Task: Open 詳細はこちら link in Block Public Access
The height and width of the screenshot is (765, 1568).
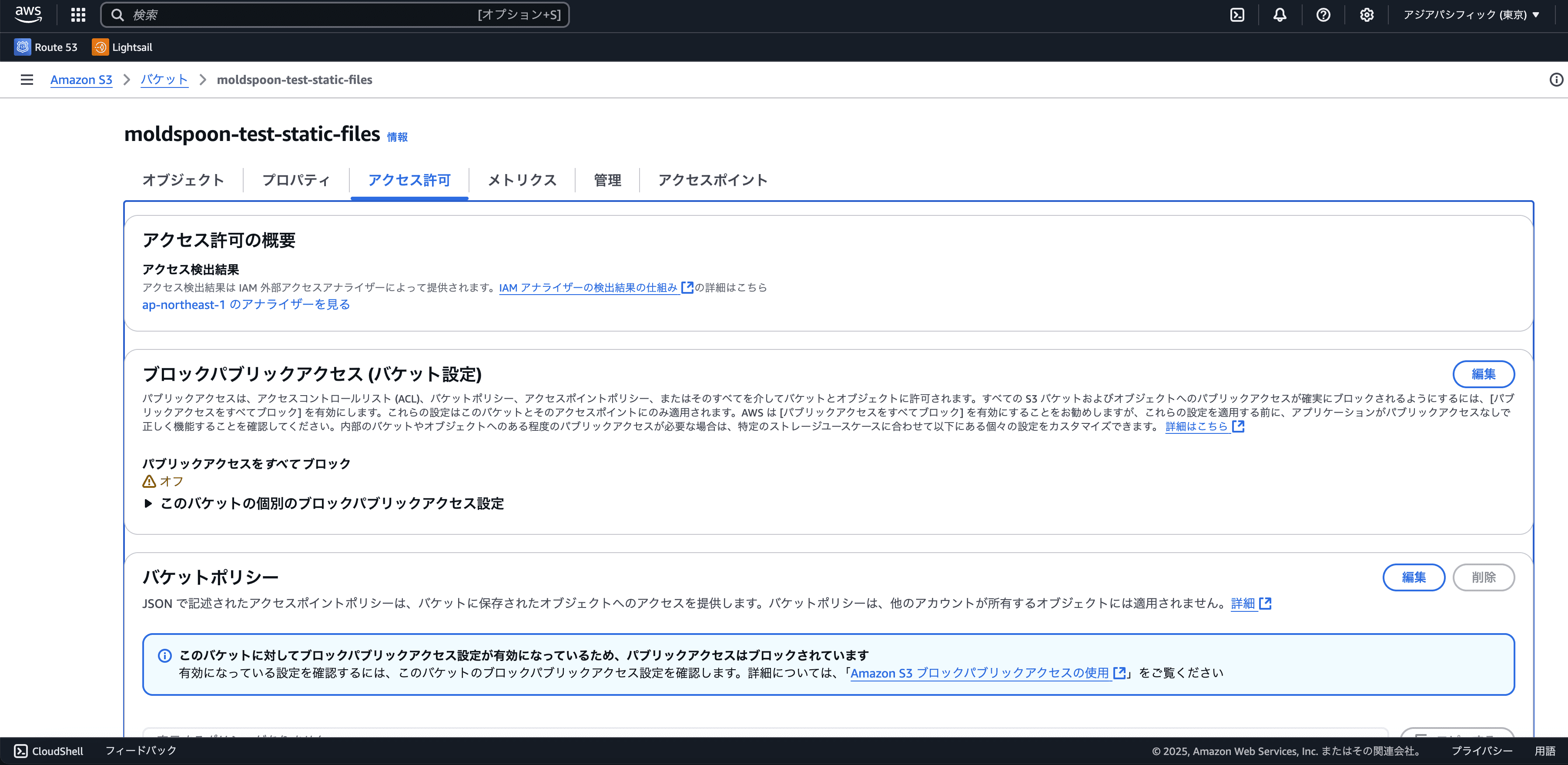Action: [x=1197, y=426]
